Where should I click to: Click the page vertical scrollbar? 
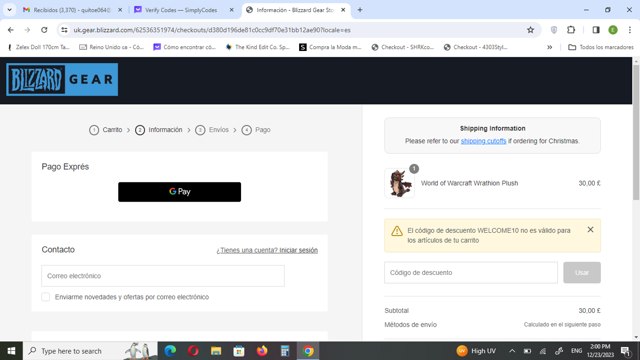coord(636,133)
